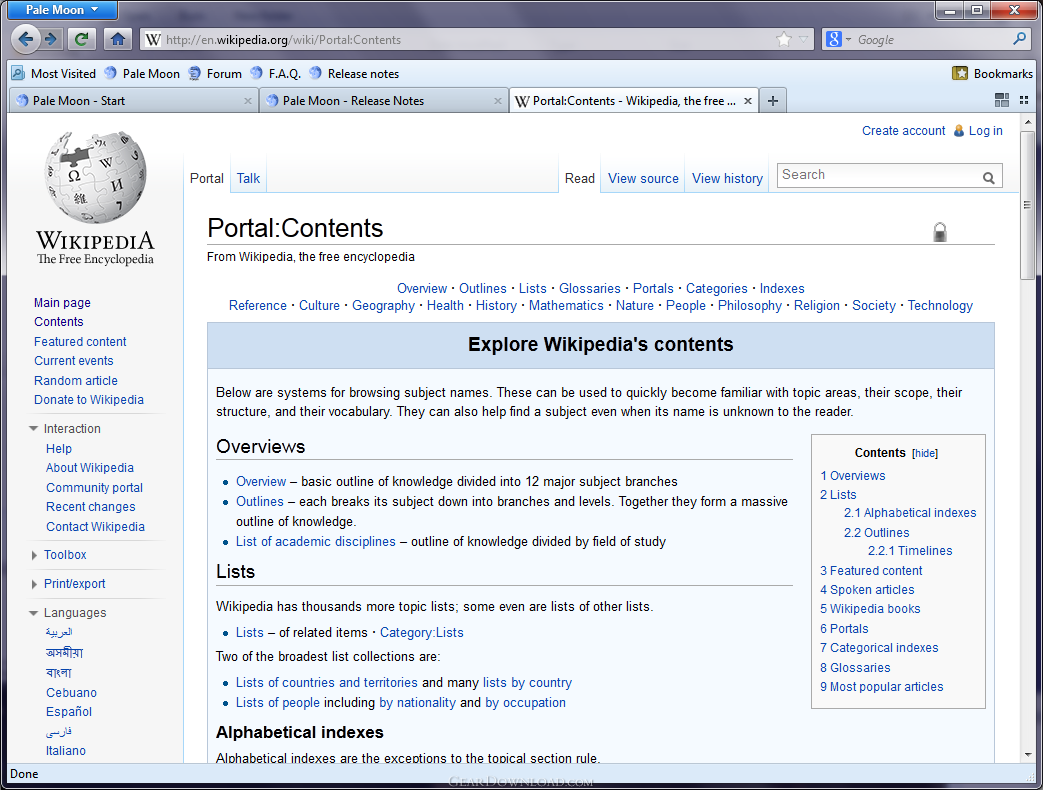Open the Pale Moon application menu dropdown
Image resolution: width=1043 pixels, height=790 pixels.
(61, 9)
